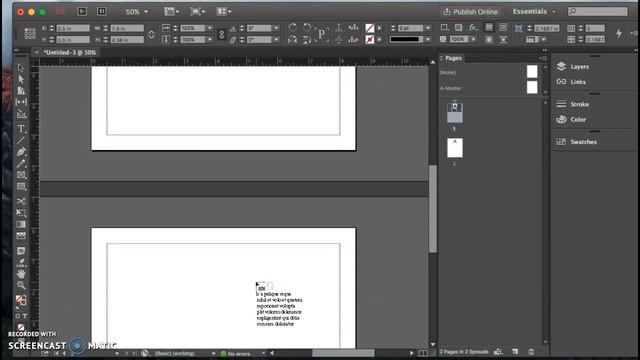Screen dimensions: 640x360
Task: Toggle split layout view button at bottom
Action: (x=423, y=353)
